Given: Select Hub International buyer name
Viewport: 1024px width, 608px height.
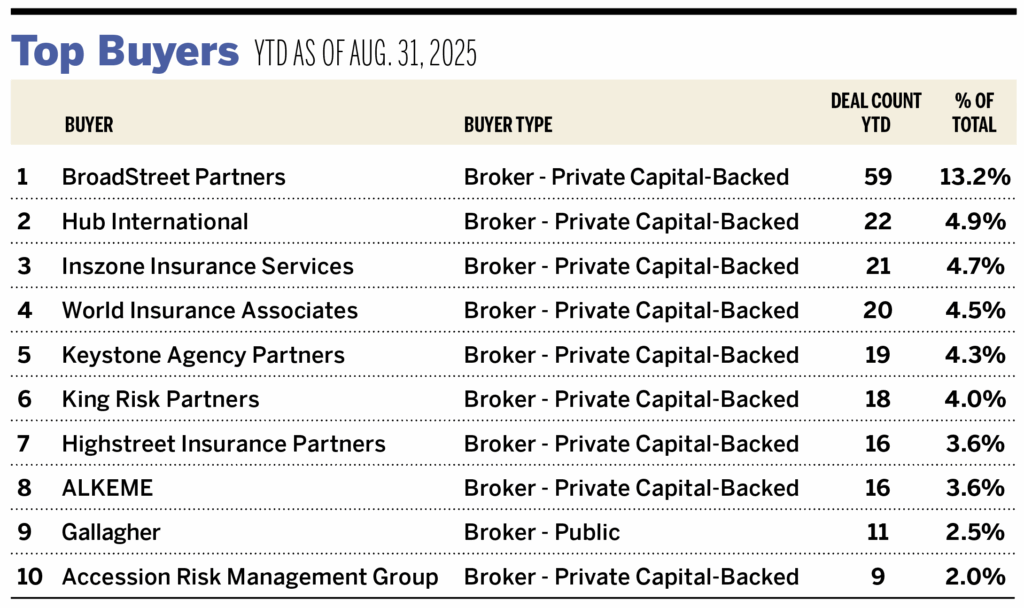Looking at the screenshot, I should click(x=155, y=221).
